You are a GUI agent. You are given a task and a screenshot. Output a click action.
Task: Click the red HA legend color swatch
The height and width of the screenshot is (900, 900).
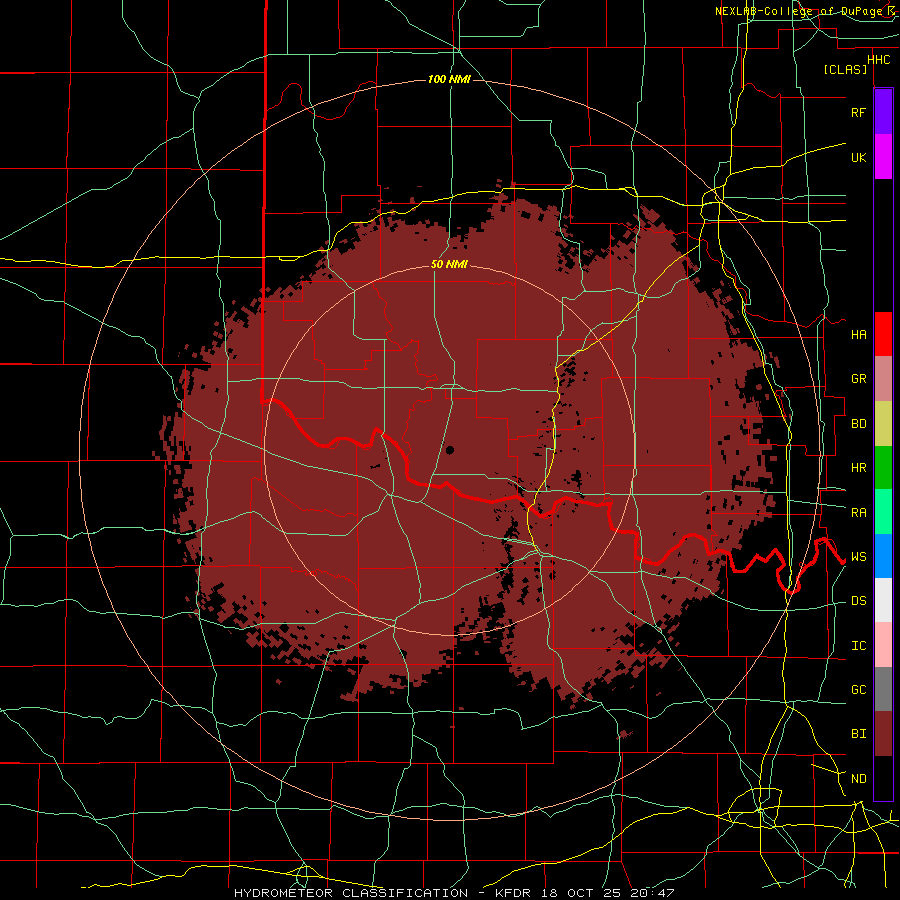tap(883, 334)
